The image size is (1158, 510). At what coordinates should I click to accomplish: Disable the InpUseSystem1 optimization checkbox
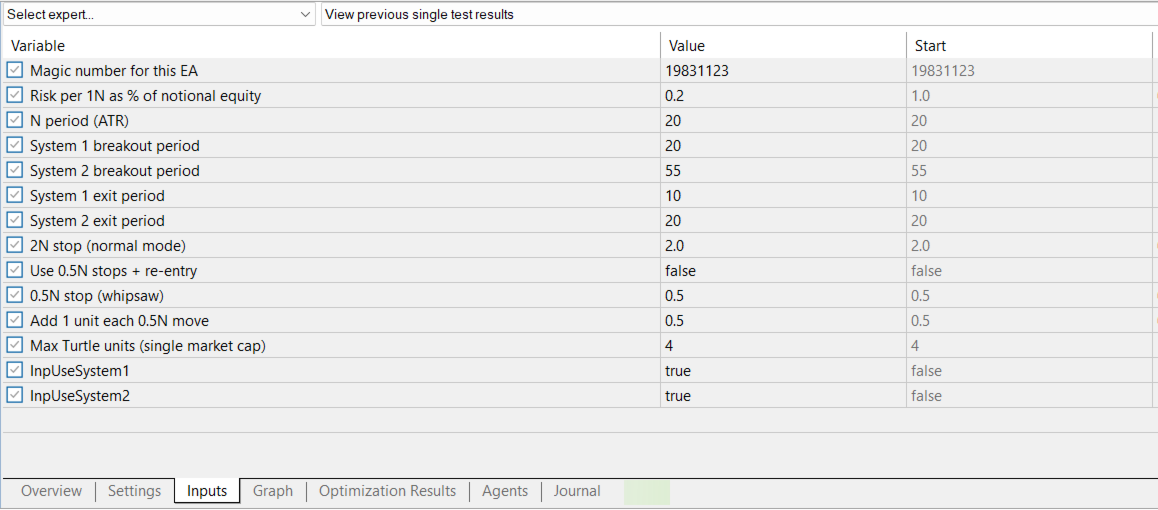[x=15, y=371]
